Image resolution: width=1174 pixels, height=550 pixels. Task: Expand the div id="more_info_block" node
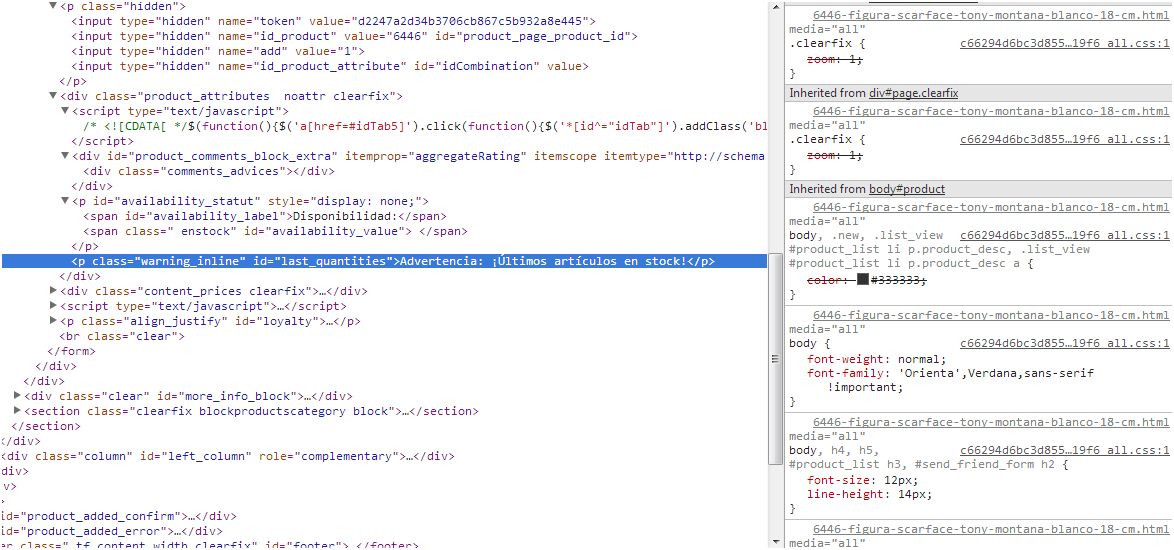(x=17, y=395)
